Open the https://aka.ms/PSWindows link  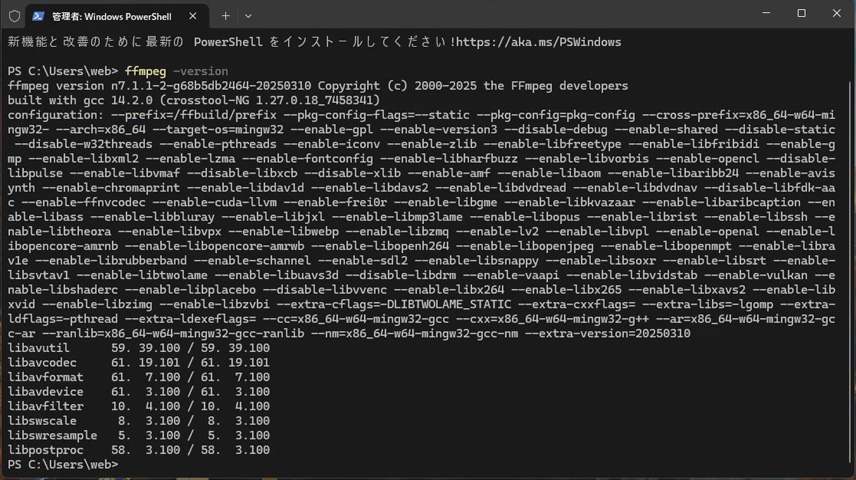(539, 42)
